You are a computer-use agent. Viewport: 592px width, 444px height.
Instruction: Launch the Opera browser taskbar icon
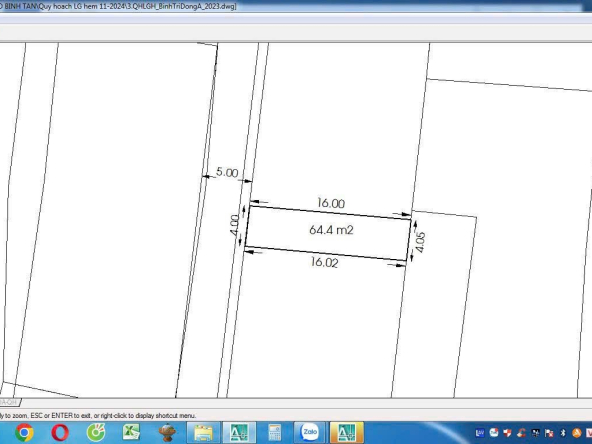(60, 433)
